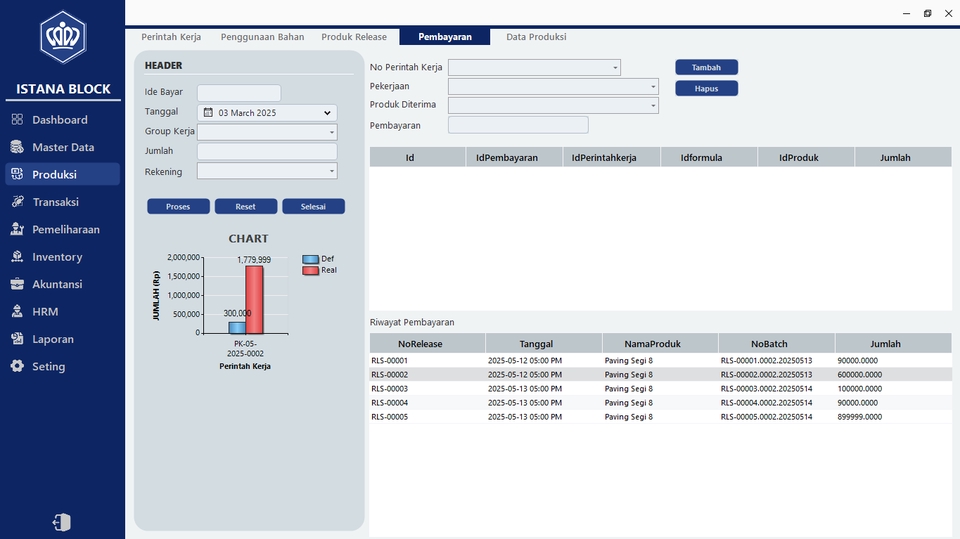Select the Pembayaran tab
The height and width of the screenshot is (539, 960).
[x=444, y=37]
